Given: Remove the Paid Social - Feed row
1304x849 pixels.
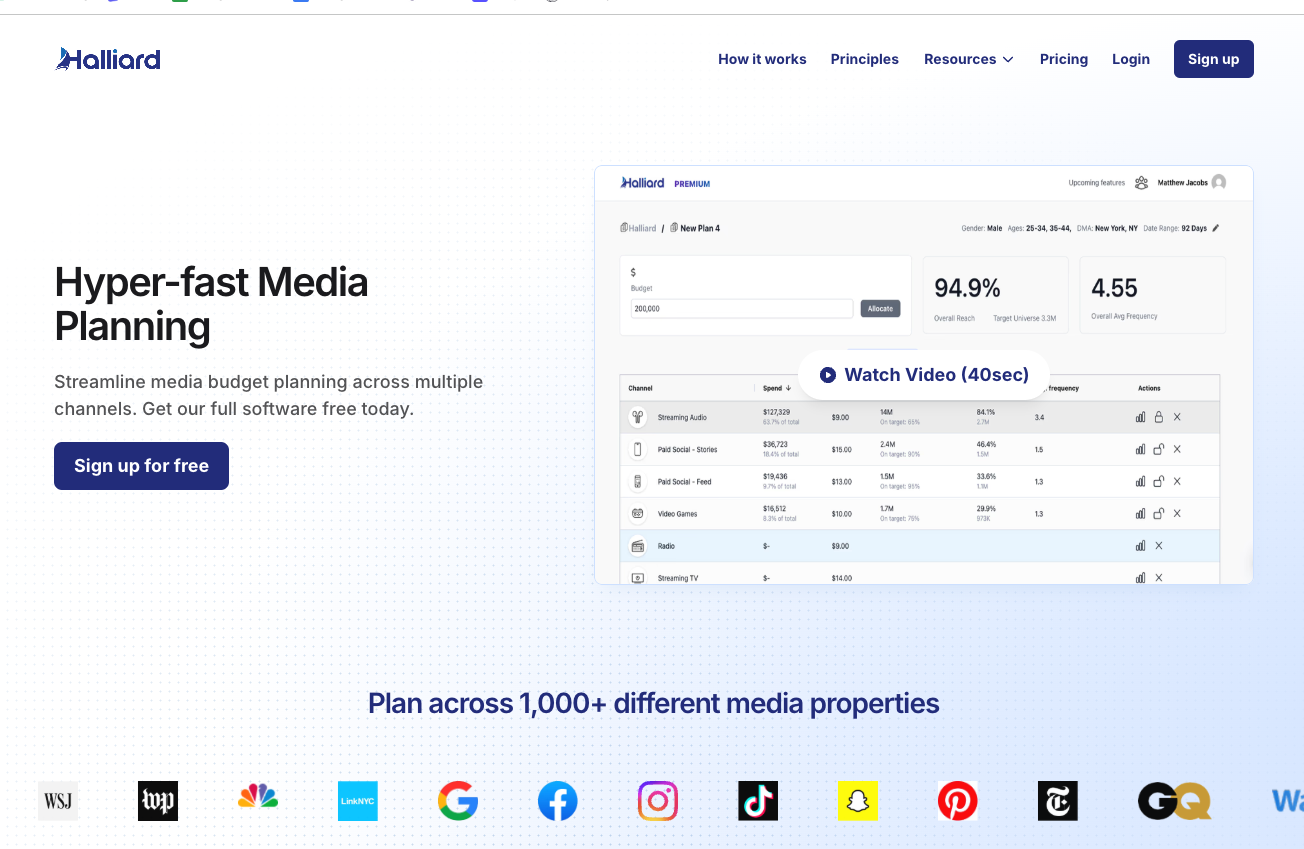Looking at the screenshot, I should click(1177, 481).
